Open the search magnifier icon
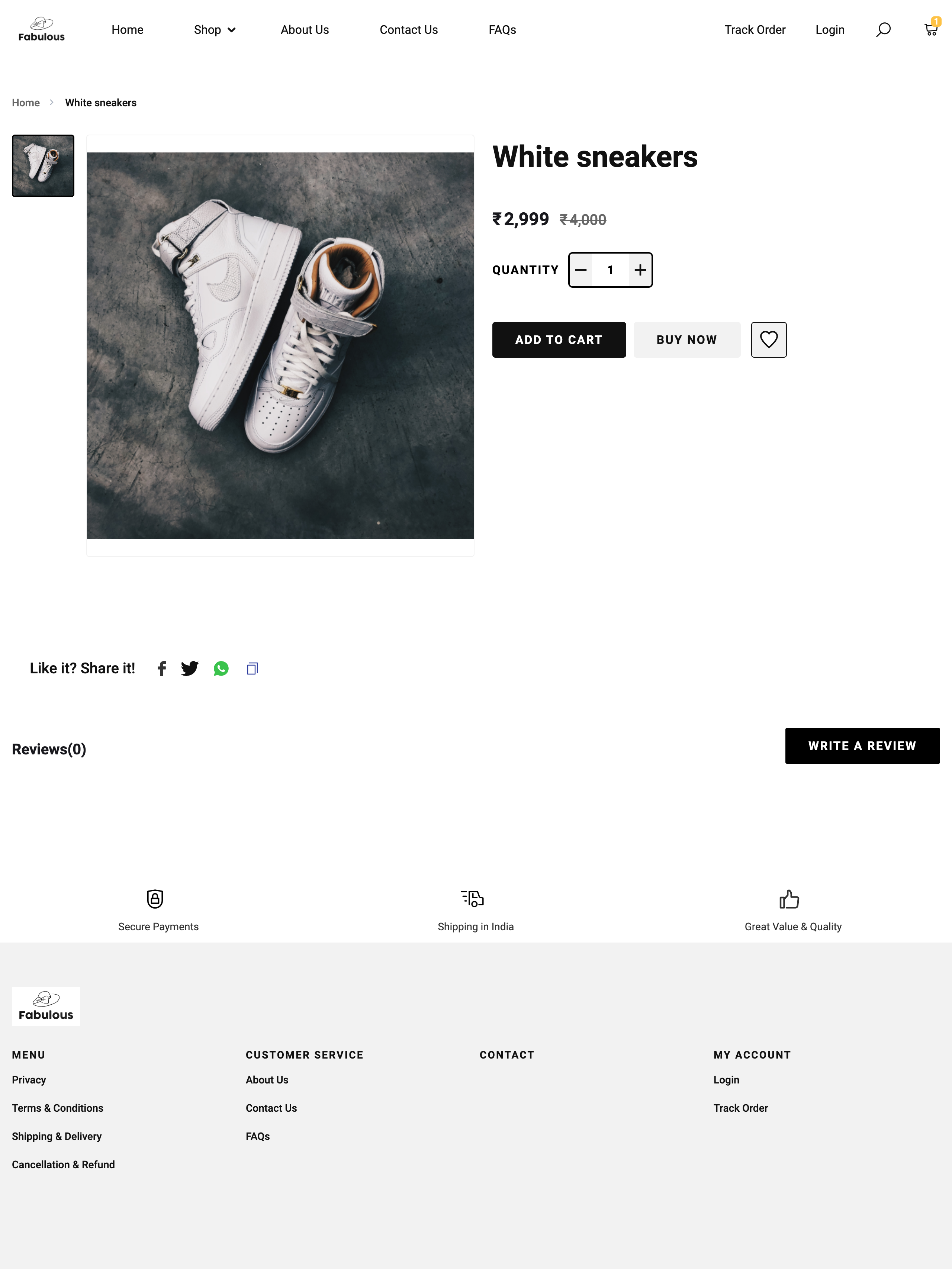Screen dimensions: 952x1269 [x=883, y=30]
